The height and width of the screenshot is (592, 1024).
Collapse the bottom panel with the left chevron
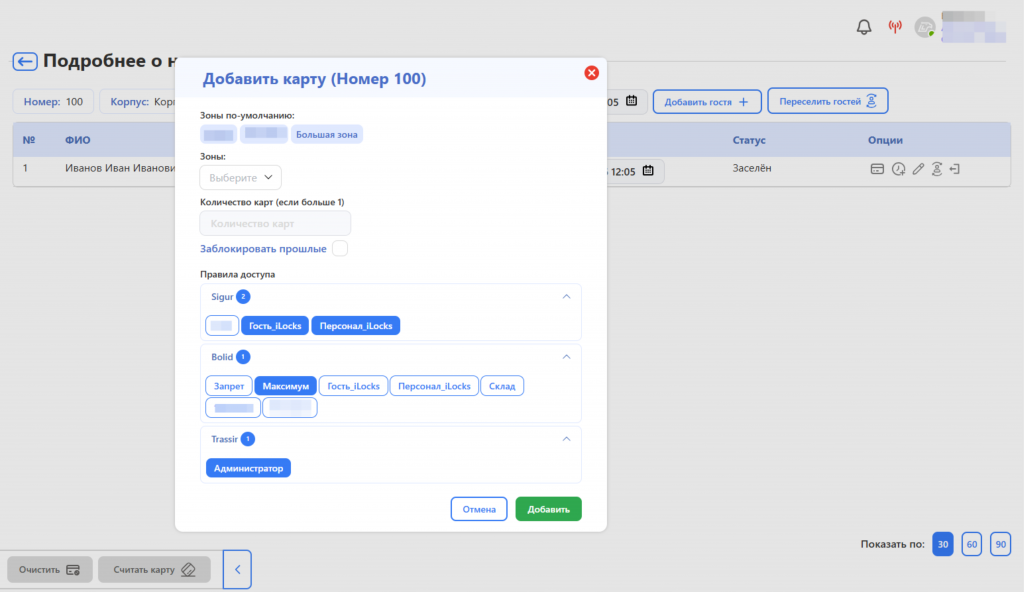(x=237, y=570)
